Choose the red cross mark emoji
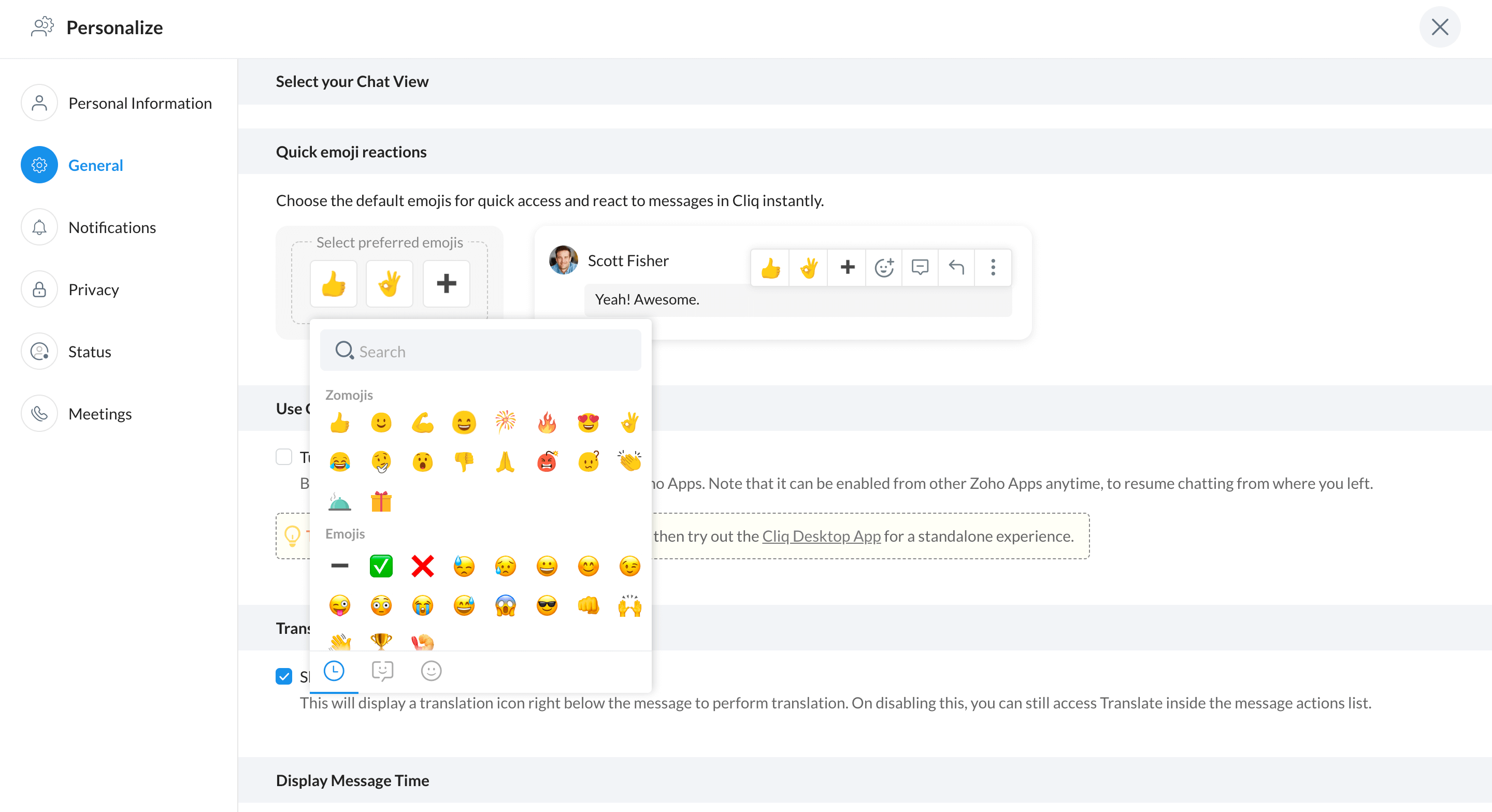 [422, 566]
